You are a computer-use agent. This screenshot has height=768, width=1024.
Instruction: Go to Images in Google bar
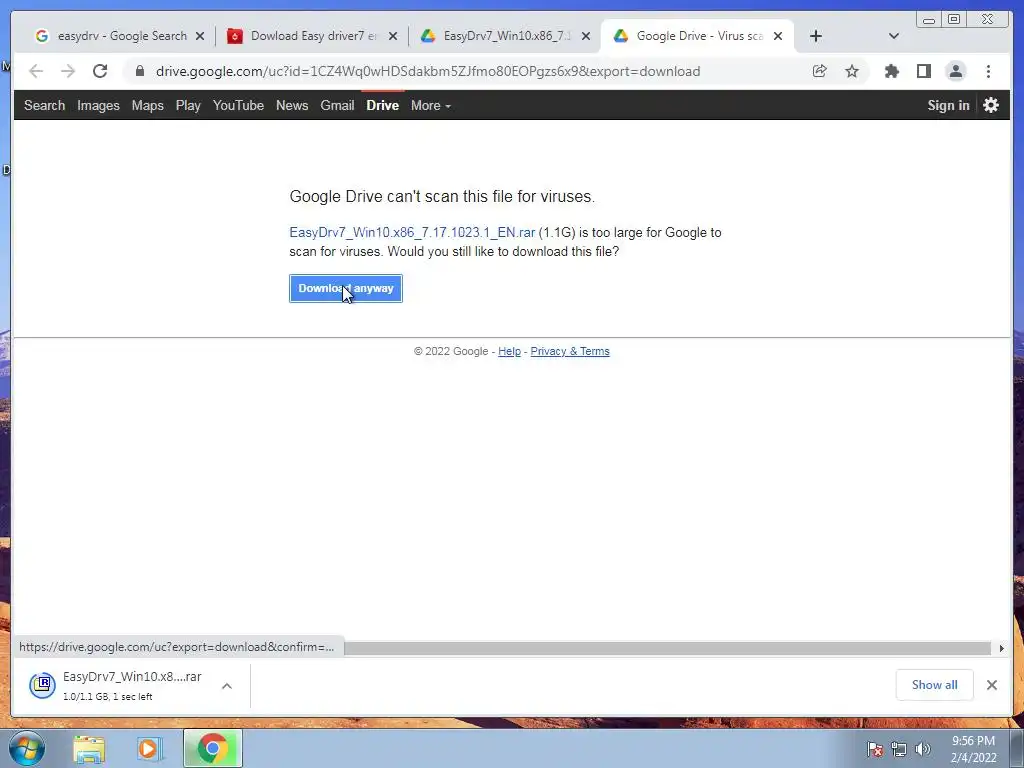(98, 105)
